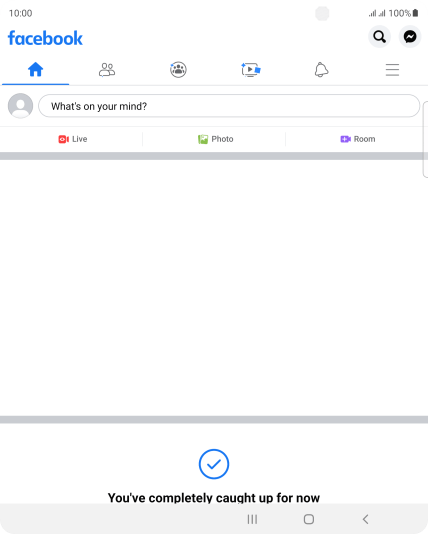Start a Live video
This screenshot has width=428, height=534.
click(73, 139)
